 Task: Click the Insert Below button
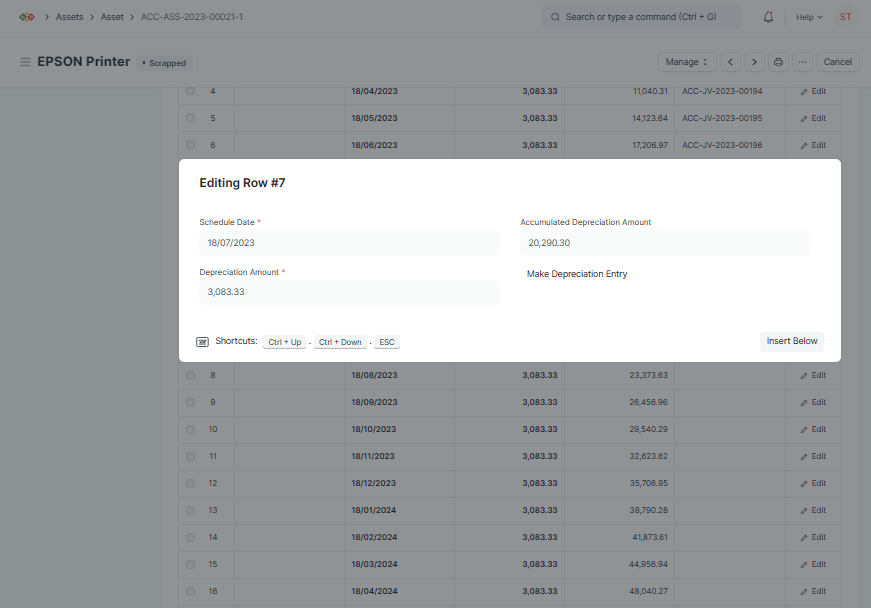(791, 341)
